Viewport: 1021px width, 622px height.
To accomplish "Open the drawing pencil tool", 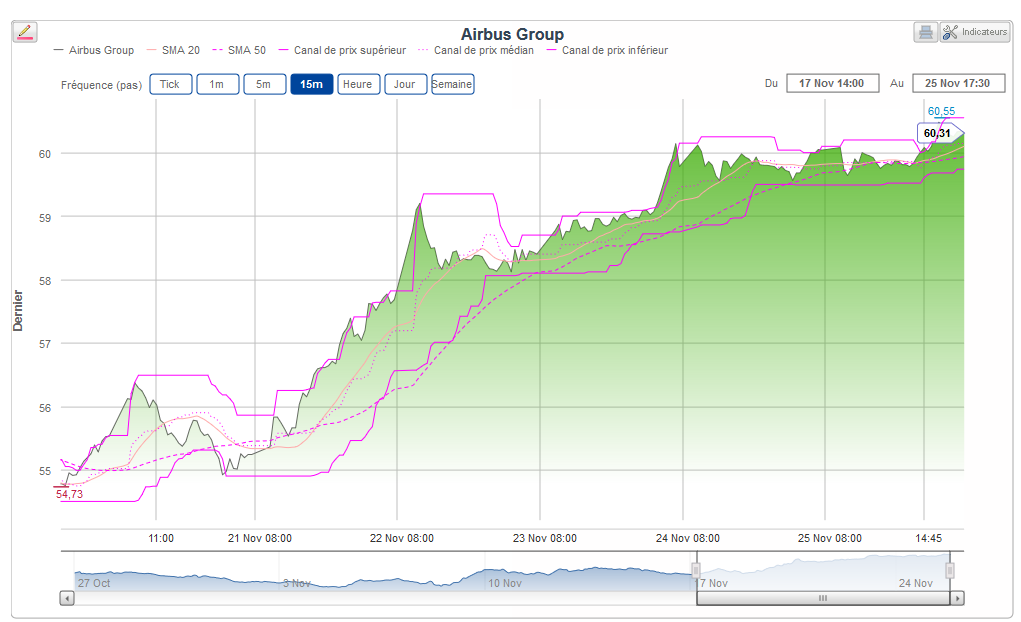I will (25, 32).
